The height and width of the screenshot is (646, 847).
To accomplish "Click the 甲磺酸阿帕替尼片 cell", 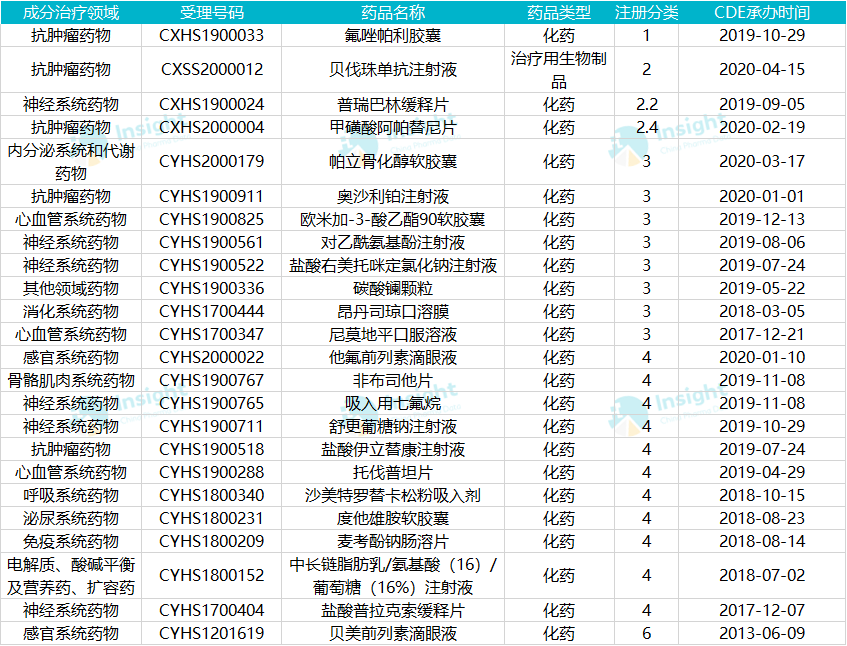I will [393, 127].
